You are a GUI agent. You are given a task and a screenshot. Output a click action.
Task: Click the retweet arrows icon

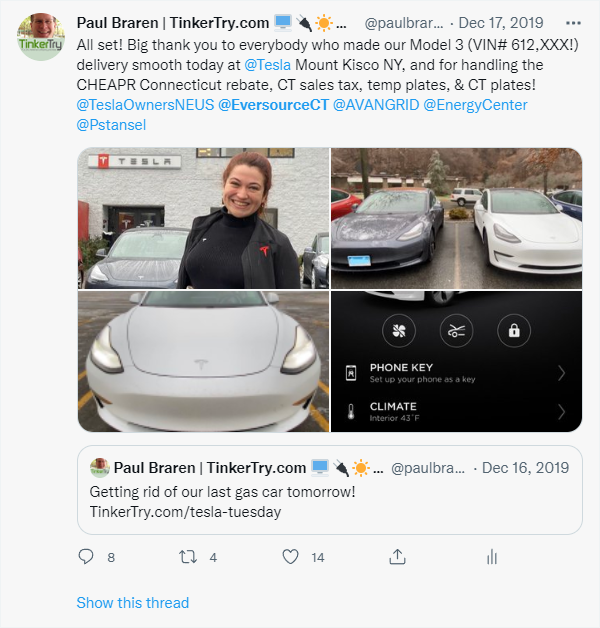click(x=187, y=557)
